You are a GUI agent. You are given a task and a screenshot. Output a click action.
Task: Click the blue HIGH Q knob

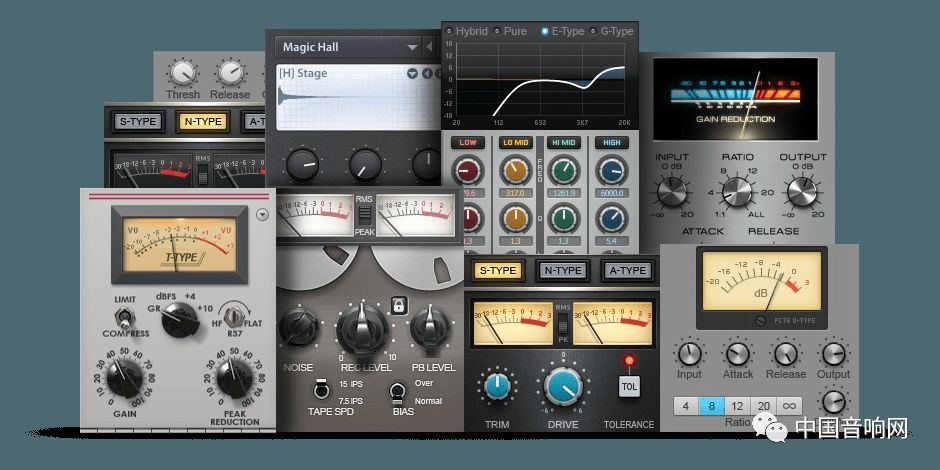[x=611, y=218]
